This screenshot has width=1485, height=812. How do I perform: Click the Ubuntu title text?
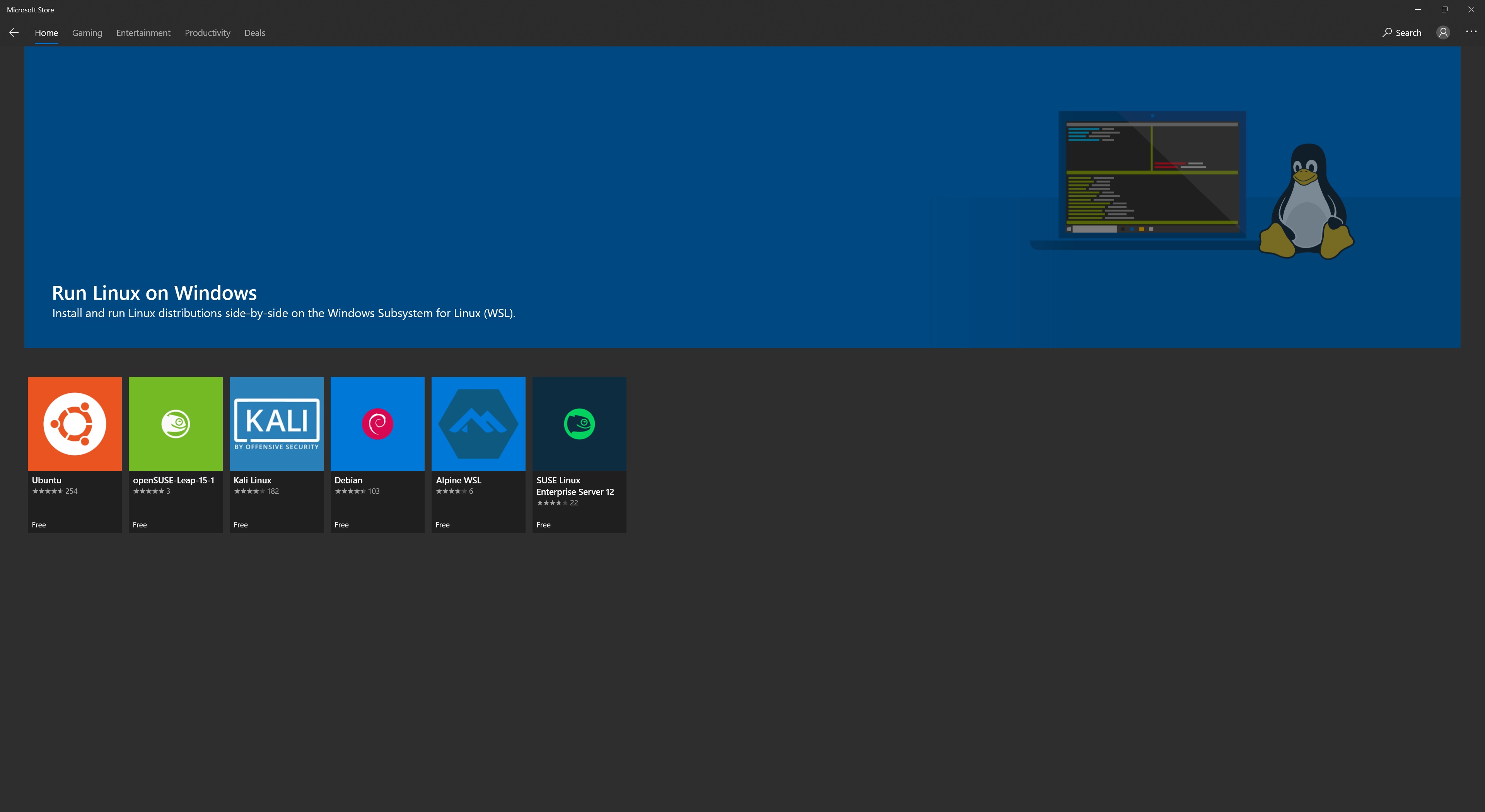47,480
